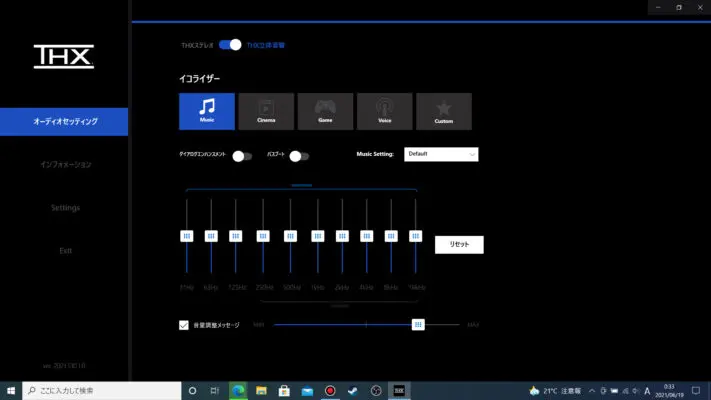Restore down the THX window
This screenshot has width=711, height=400.
click(679, 7)
